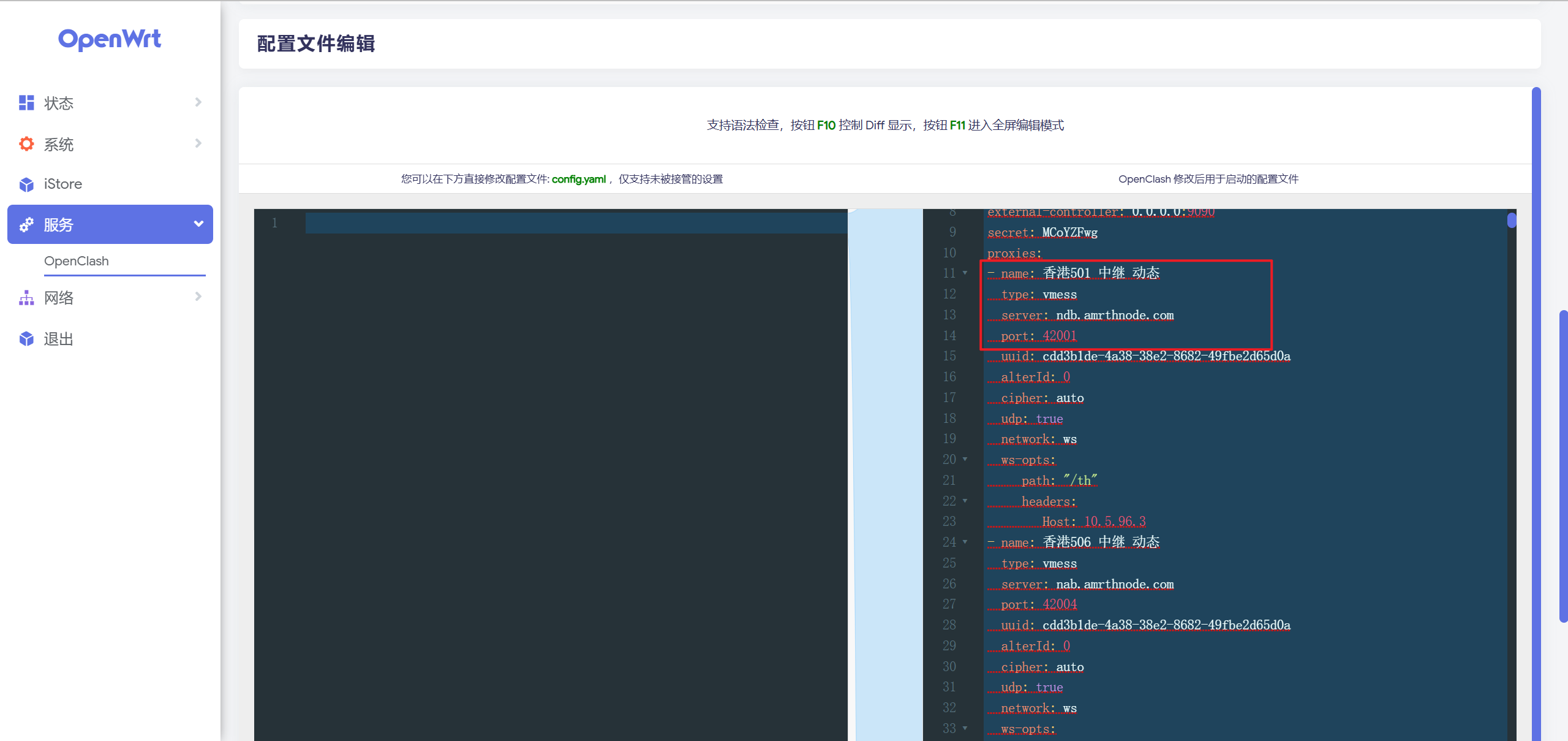This screenshot has height=741, width=1568.
Task: Click the right editor's vertical scrollbar thumb
Action: 1511,220
